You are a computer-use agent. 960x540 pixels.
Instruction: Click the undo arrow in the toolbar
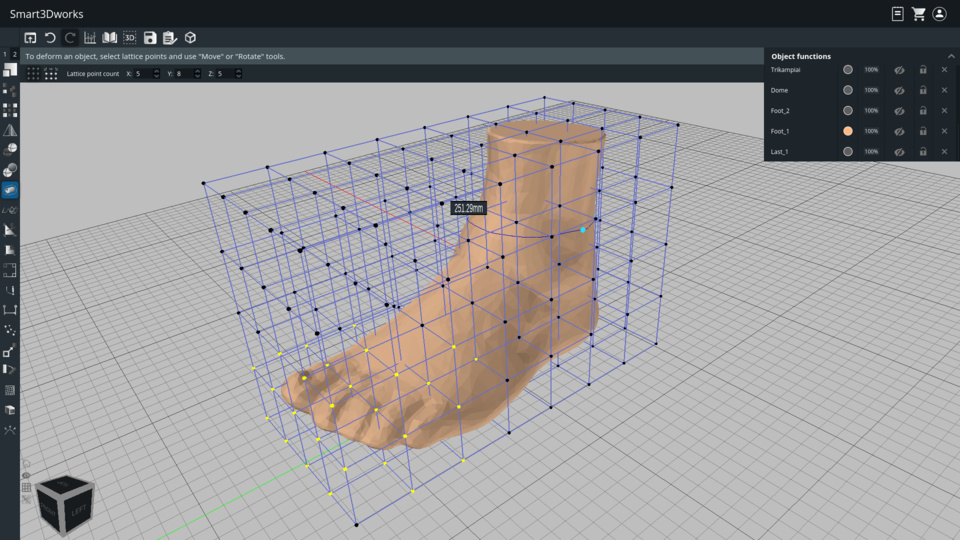point(50,38)
